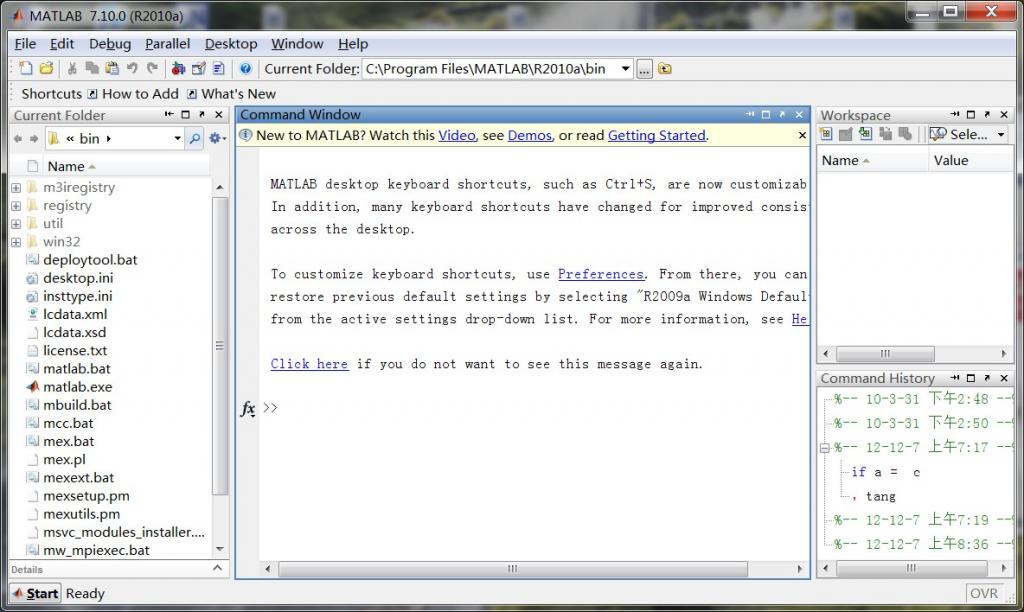Open the bin folder address dropdown

[177, 138]
